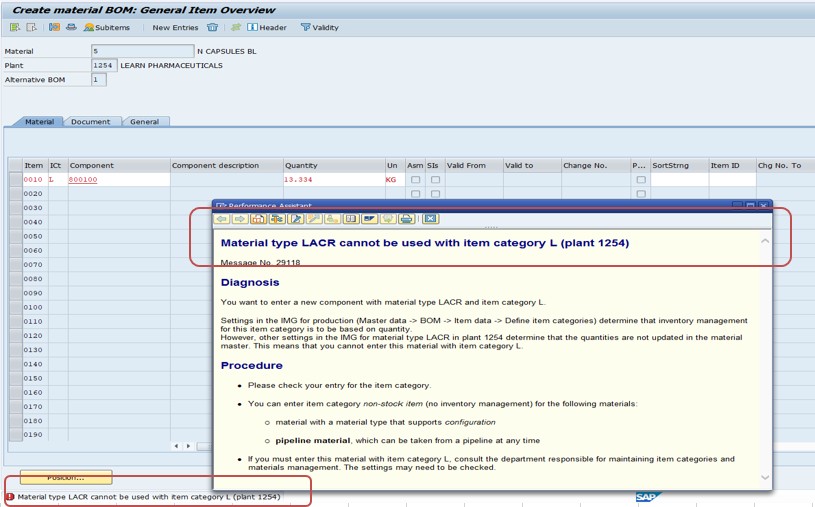Switch to the General tab
The width and height of the screenshot is (815, 507).
pyautogui.click(x=144, y=122)
